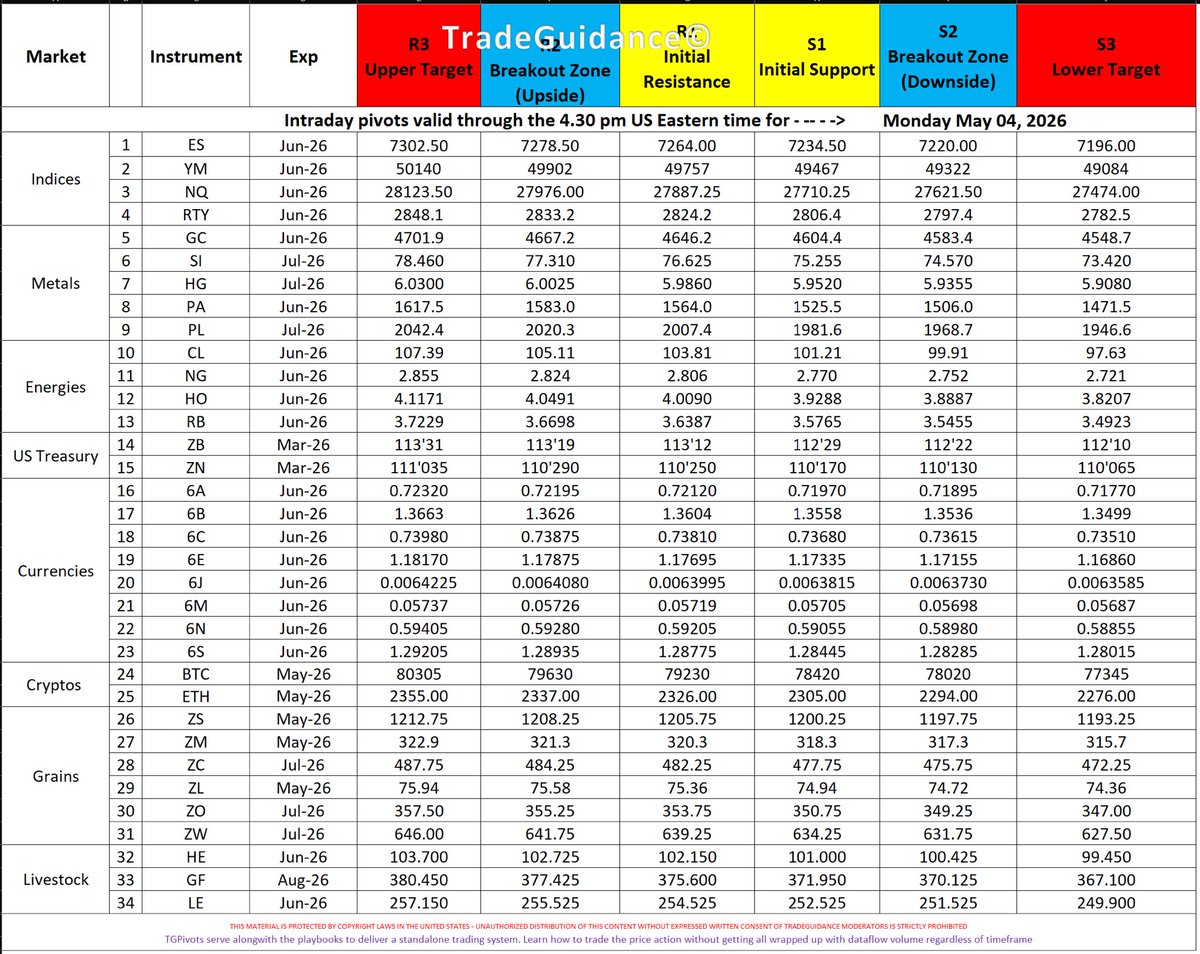The image size is (1200, 954).
Task: Click GF R3 value 380.450
Action: click(421, 882)
